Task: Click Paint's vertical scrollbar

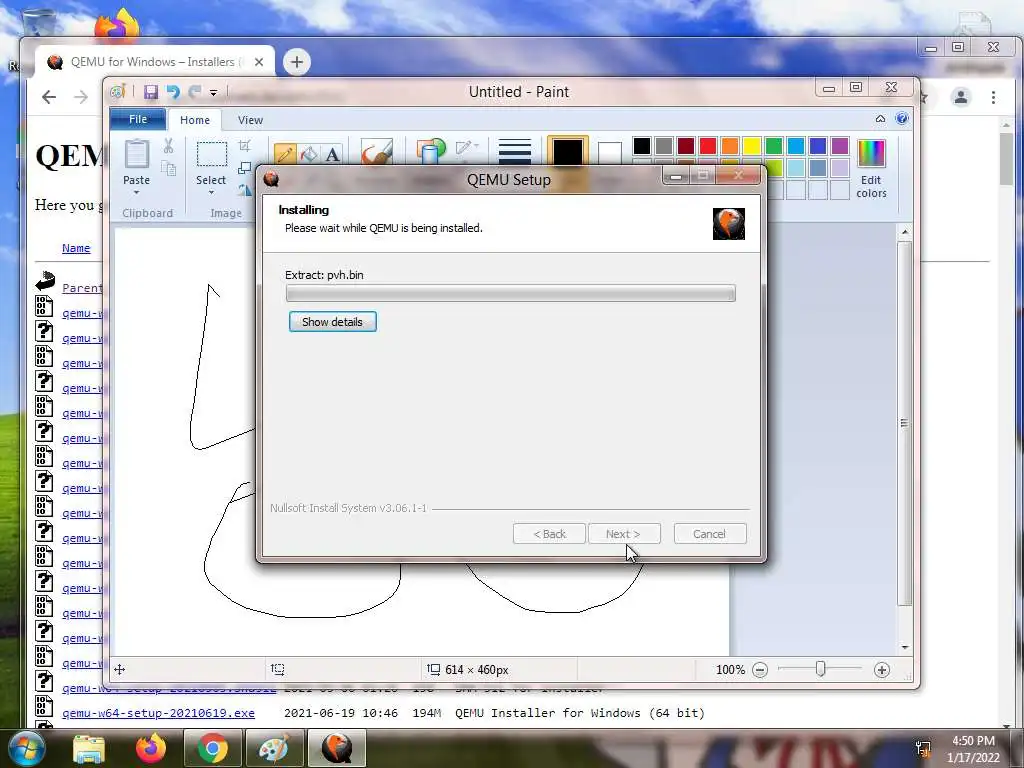Action: coord(904,423)
